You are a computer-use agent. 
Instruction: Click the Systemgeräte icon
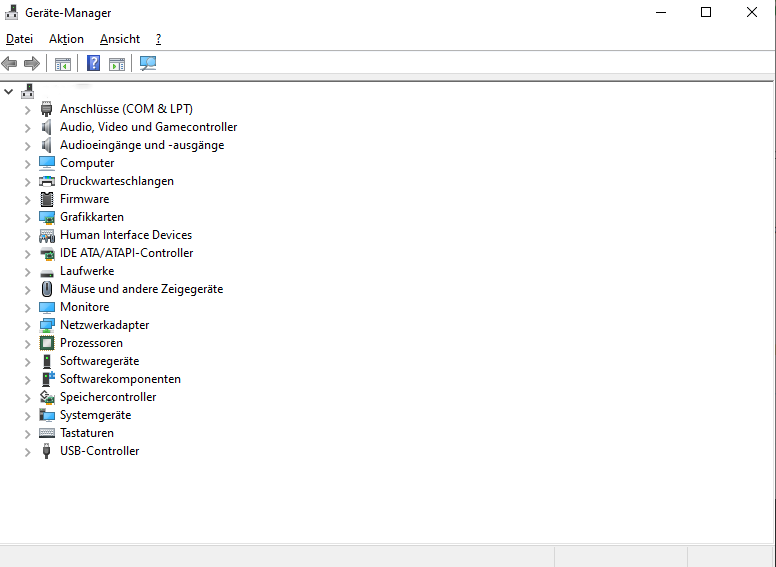click(x=47, y=415)
